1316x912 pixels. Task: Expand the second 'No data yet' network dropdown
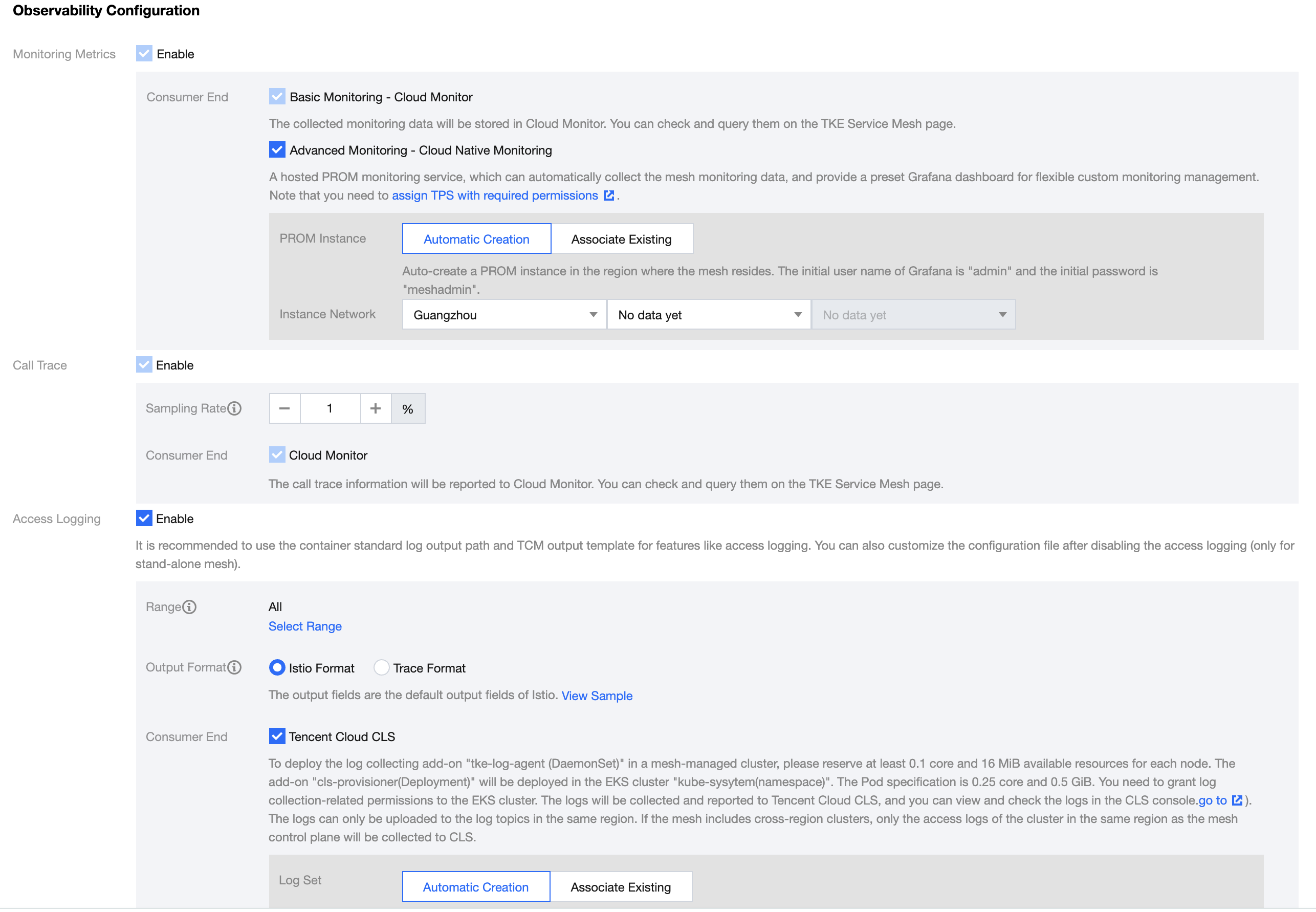tap(708, 315)
